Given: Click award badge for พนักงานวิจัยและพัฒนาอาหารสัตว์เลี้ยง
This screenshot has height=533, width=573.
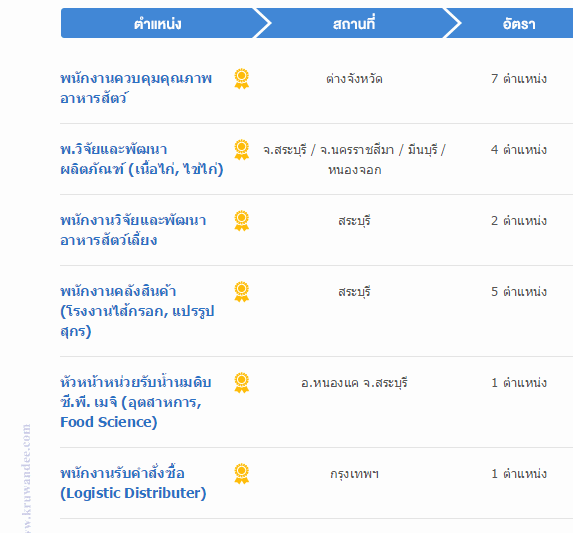Looking at the screenshot, I should (242, 221).
